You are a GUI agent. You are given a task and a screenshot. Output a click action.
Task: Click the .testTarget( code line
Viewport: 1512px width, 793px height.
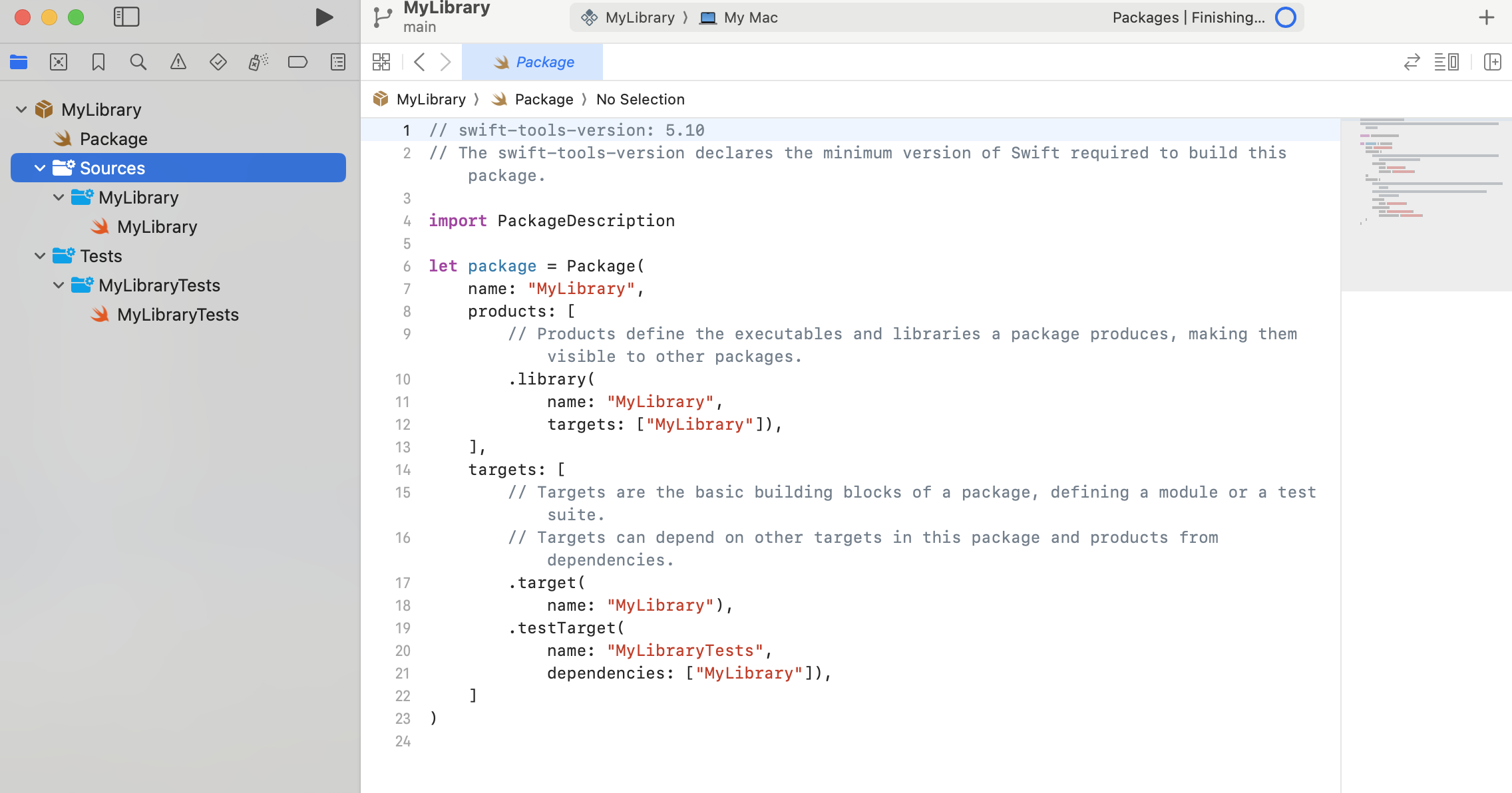pos(566,627)
